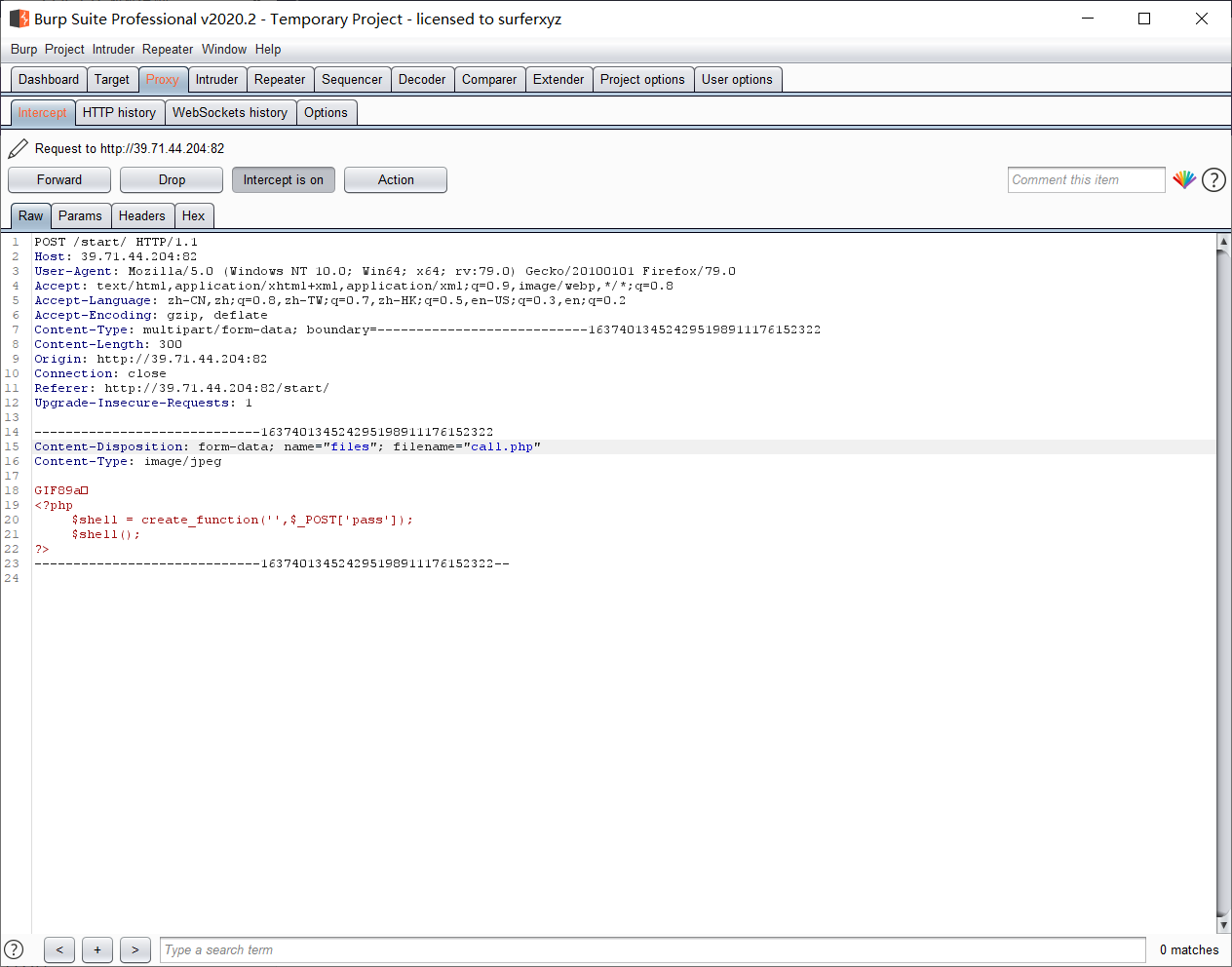Image resolution: width=1232 pixels, height=967 pixels.
Task: Open the Project menu
Action: [x=64, y=49]
